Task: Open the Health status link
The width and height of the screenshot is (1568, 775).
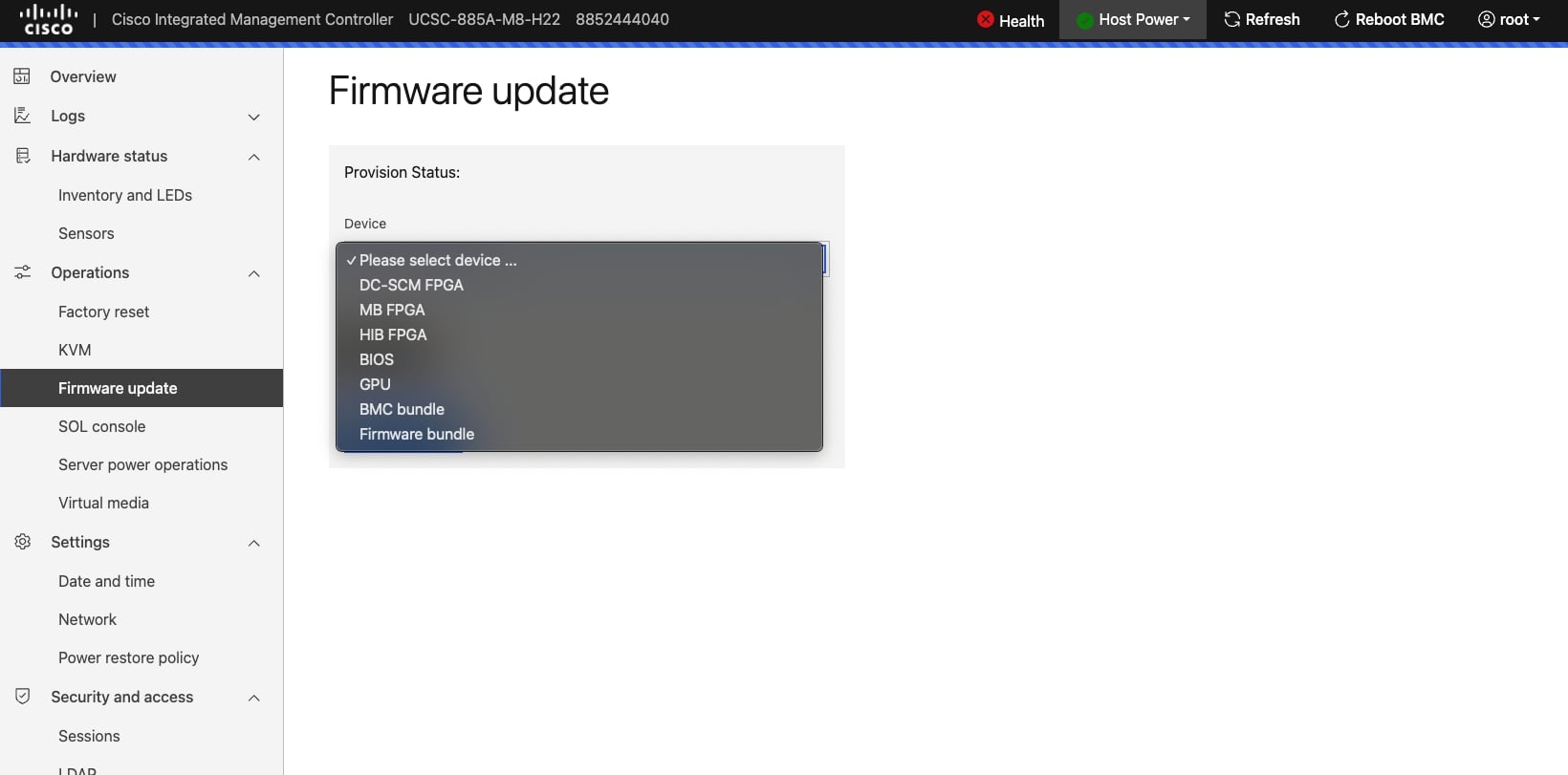Action: (1011, 20)
